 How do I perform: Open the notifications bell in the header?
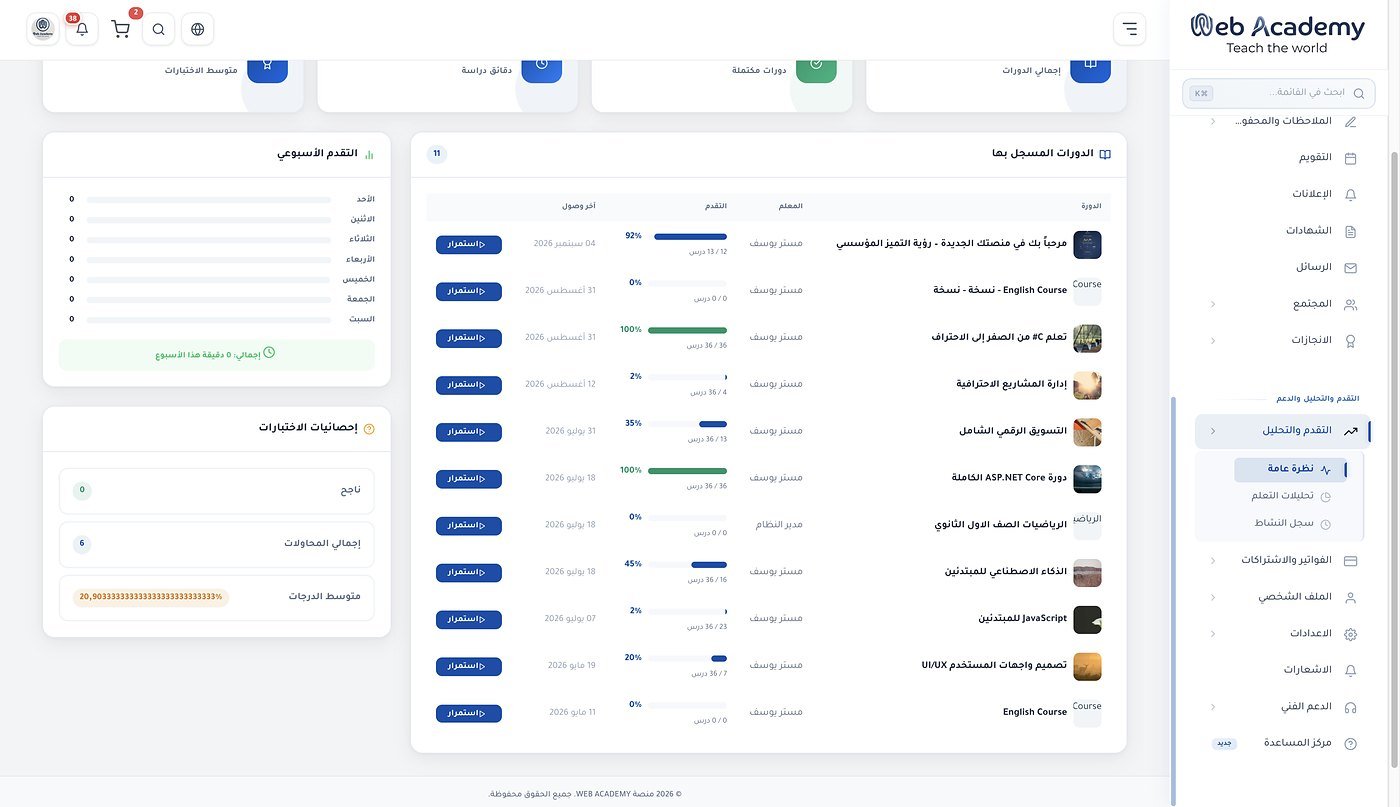[x=82, y=29]
